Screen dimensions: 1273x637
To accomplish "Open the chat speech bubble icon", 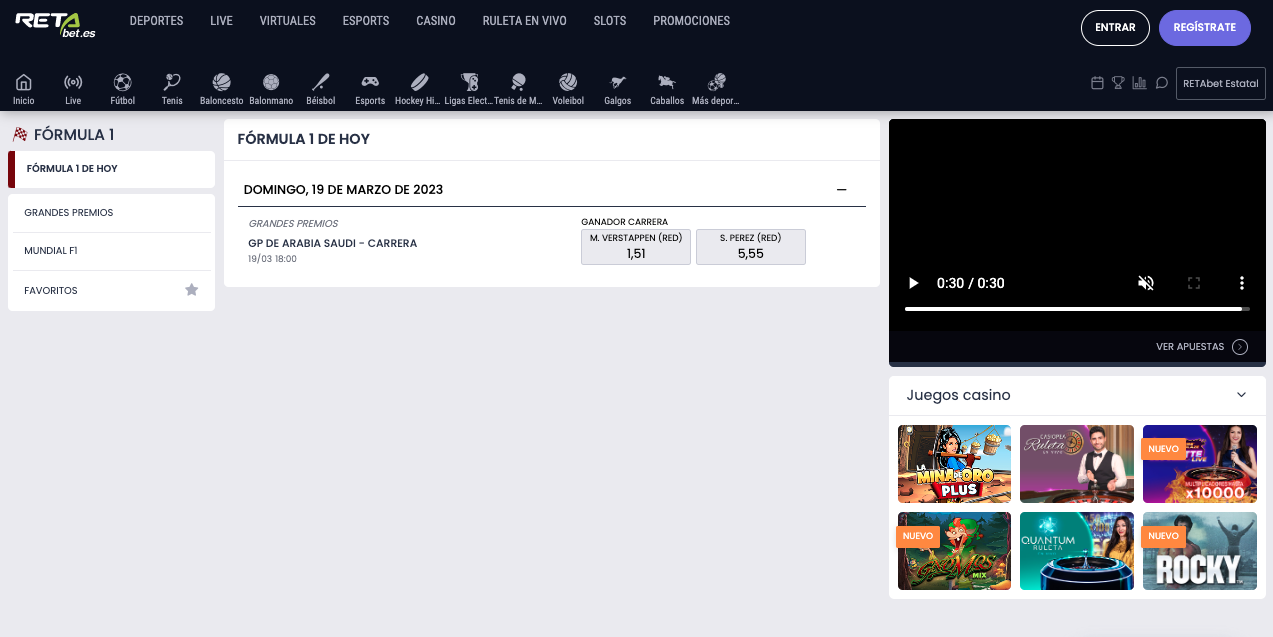I will pos(1161,83).
